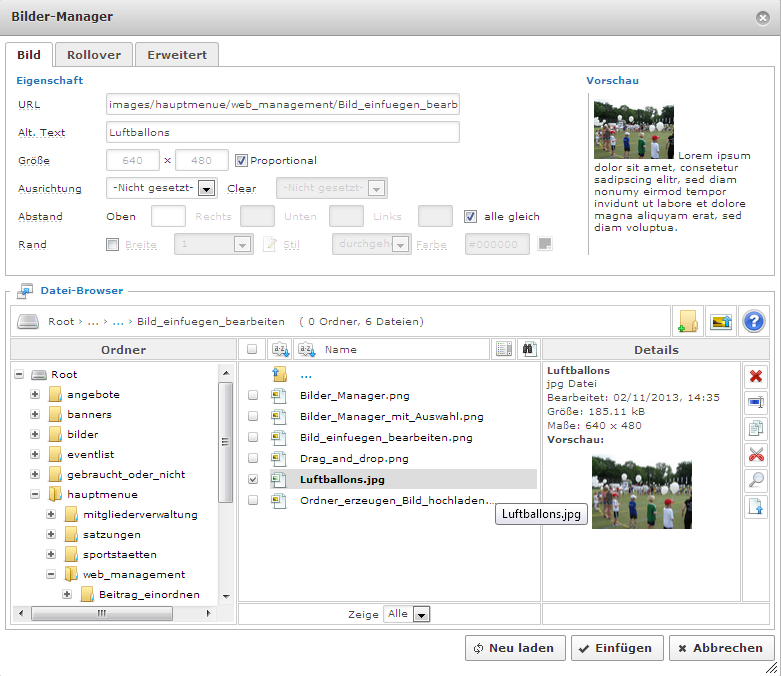Click the Root breadcrumb link
Screen dimensions: 781x676
pyautogui.click(x=61, y=321)
